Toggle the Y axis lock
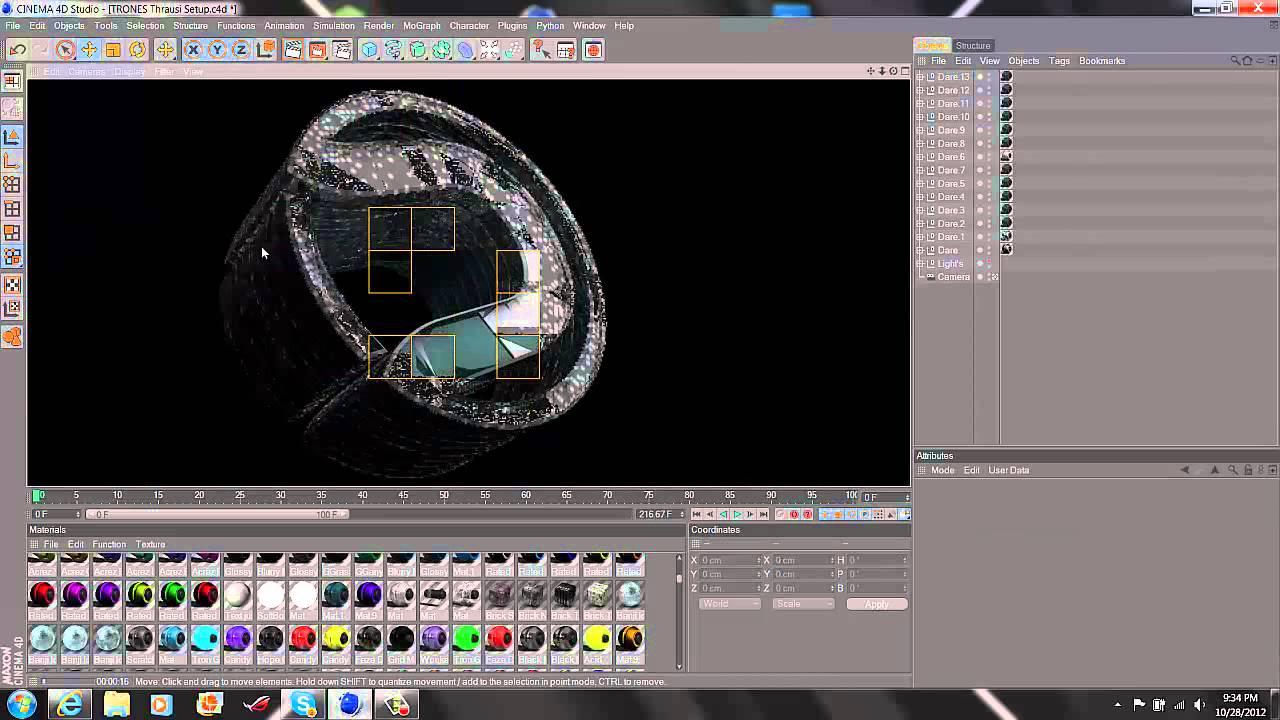Viewport: 1280px width, 720px height. pyautogui.click(x=217, y=50)
